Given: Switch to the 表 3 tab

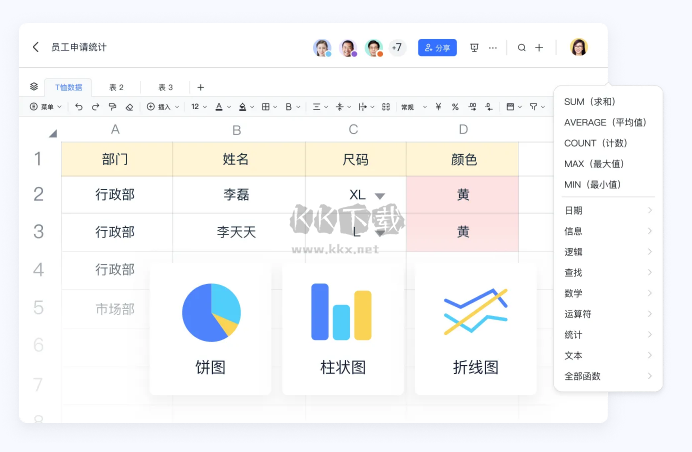Looking at the screenshot, I should (165, 87).
